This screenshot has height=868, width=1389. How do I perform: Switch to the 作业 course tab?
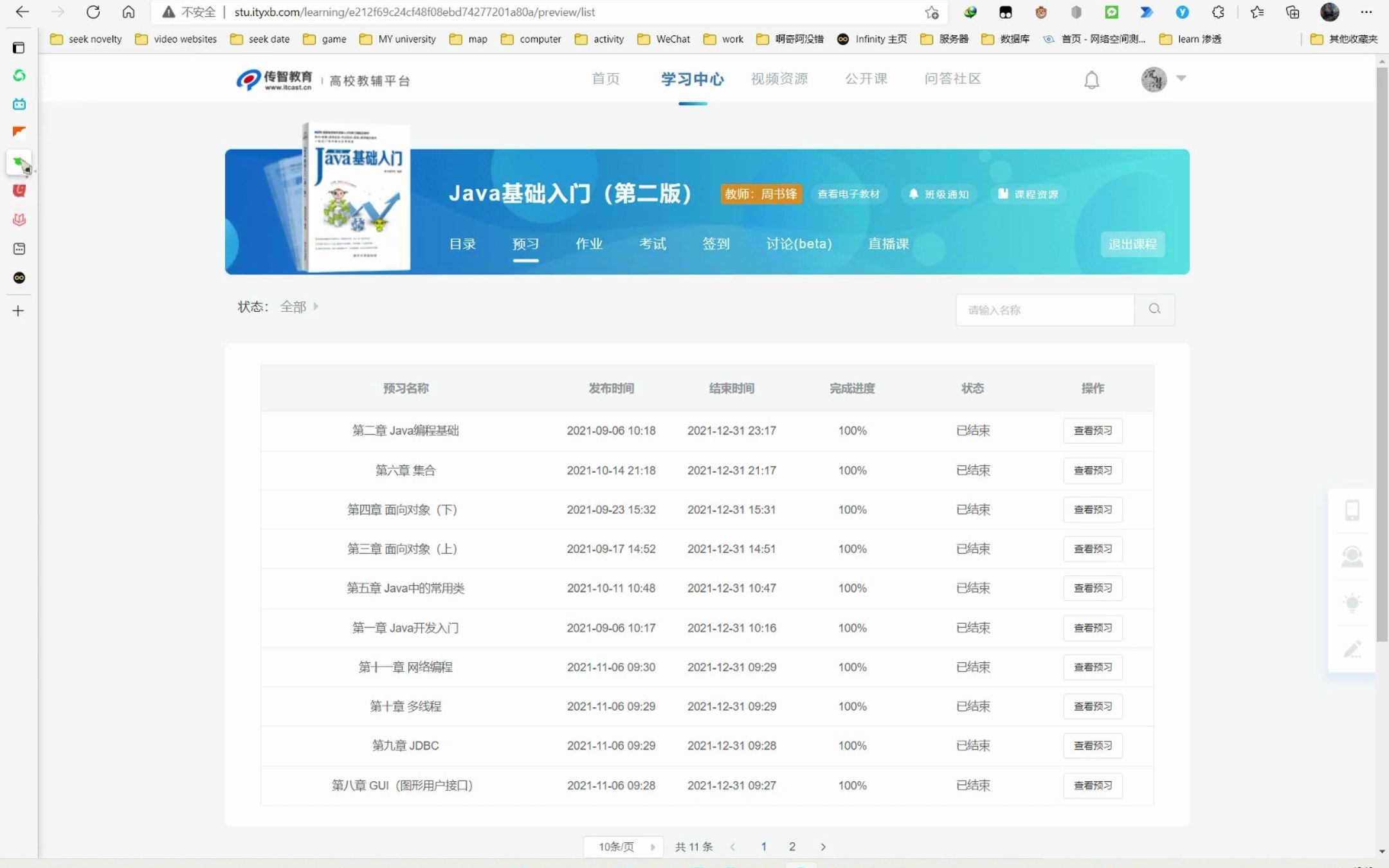pos(589,244)
